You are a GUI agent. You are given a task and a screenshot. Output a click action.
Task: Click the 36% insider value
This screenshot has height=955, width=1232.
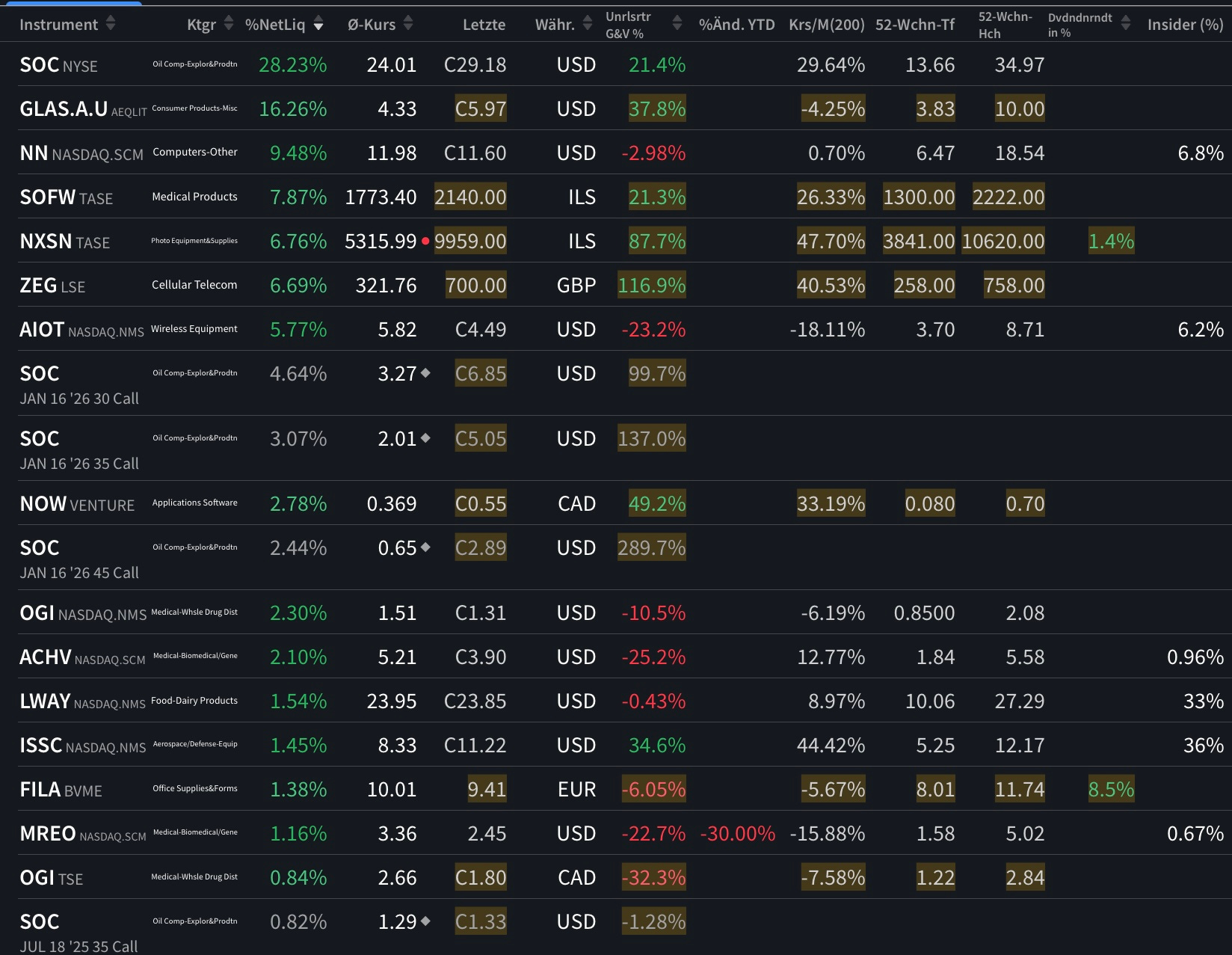tap(1204, 746)
